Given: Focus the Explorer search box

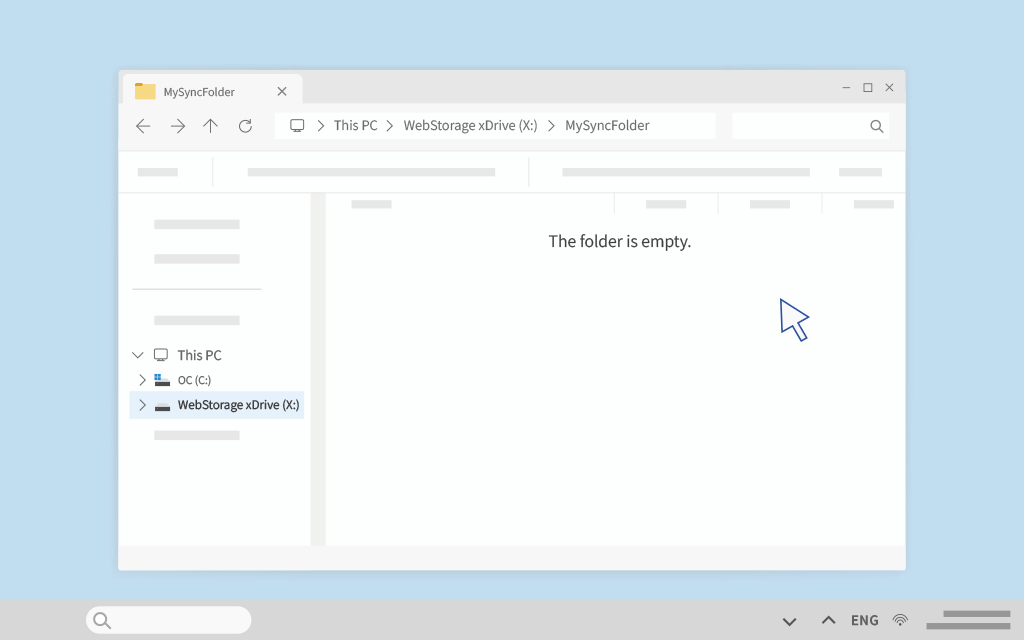Looking at the screenshot, I should (x=810, y=126).
